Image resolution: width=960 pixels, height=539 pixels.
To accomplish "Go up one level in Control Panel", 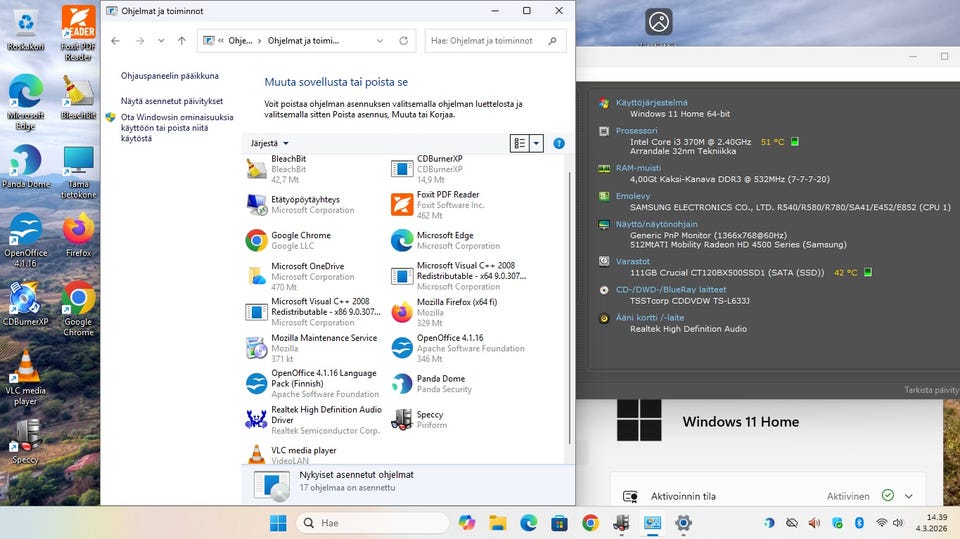I will [x=181, y=41].
